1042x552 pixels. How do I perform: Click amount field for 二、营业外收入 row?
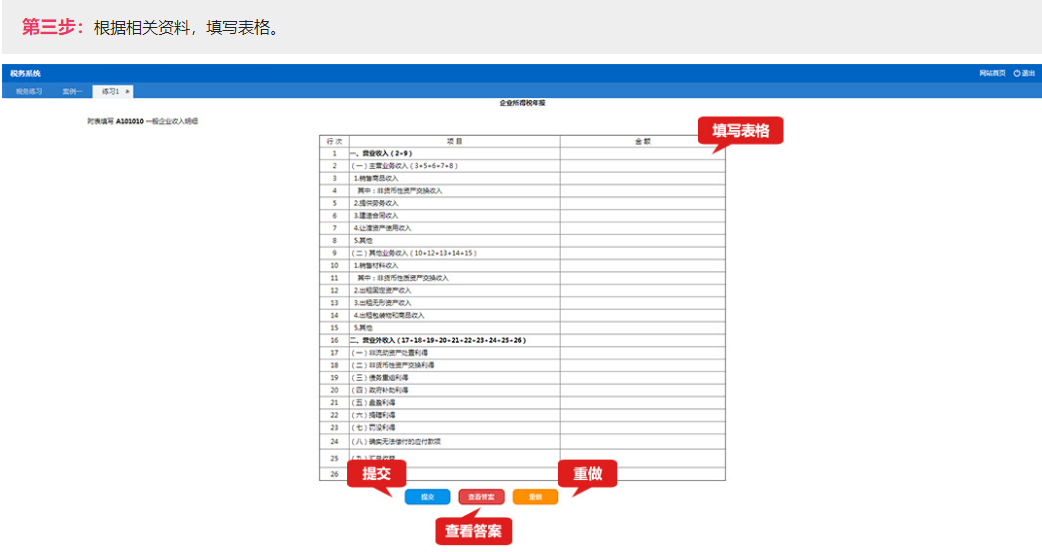tap(643, 340)
